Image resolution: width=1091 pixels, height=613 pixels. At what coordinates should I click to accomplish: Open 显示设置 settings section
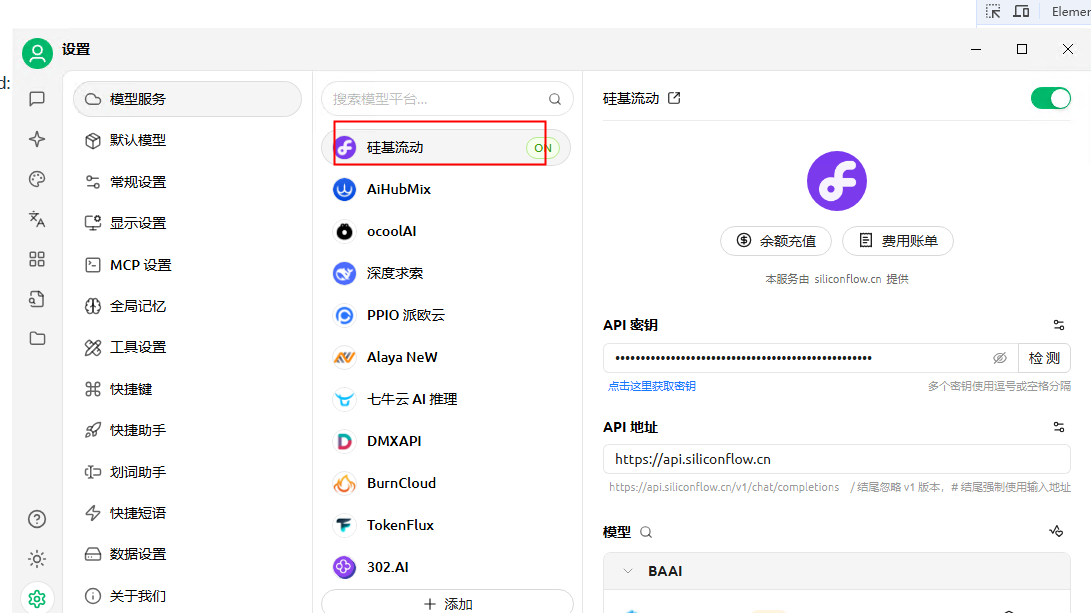[187, 223]
